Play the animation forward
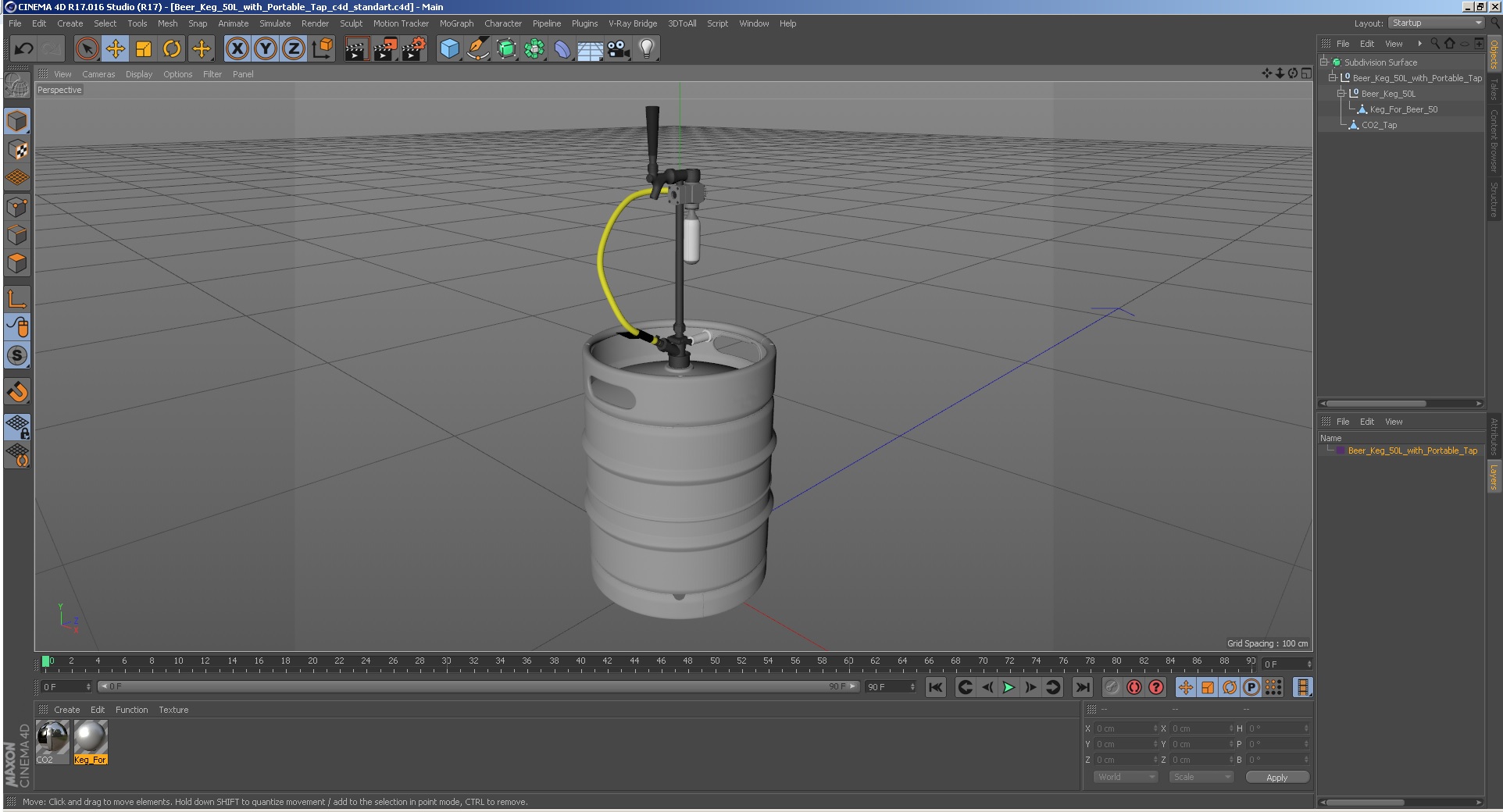 tap(1009, 687)
